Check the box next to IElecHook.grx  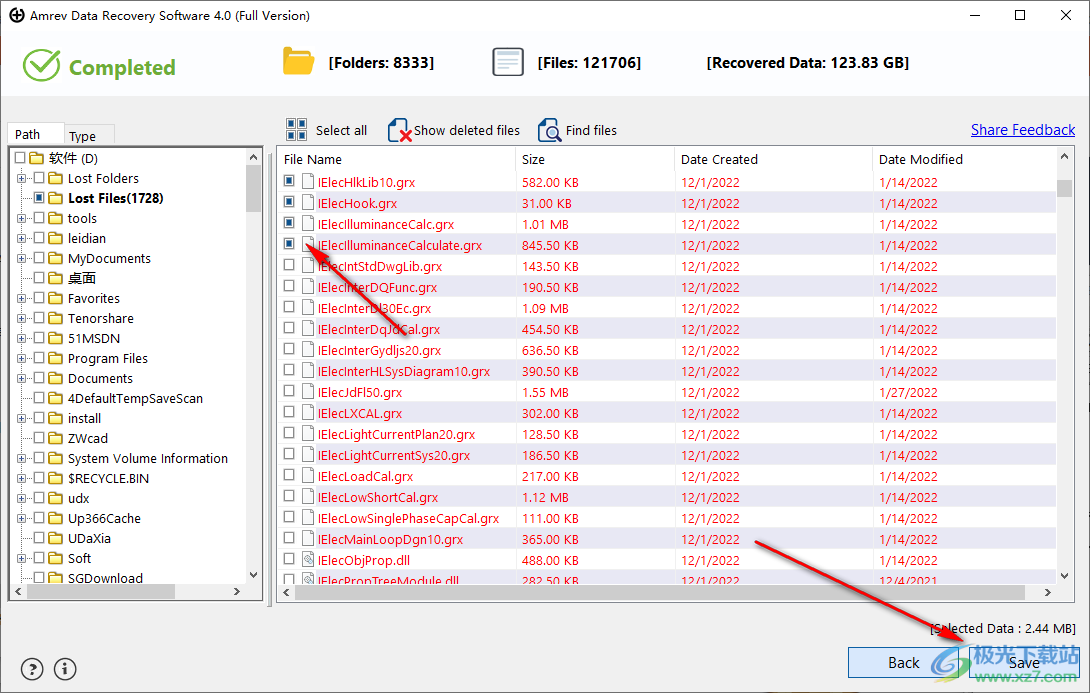tap(290, 201)
